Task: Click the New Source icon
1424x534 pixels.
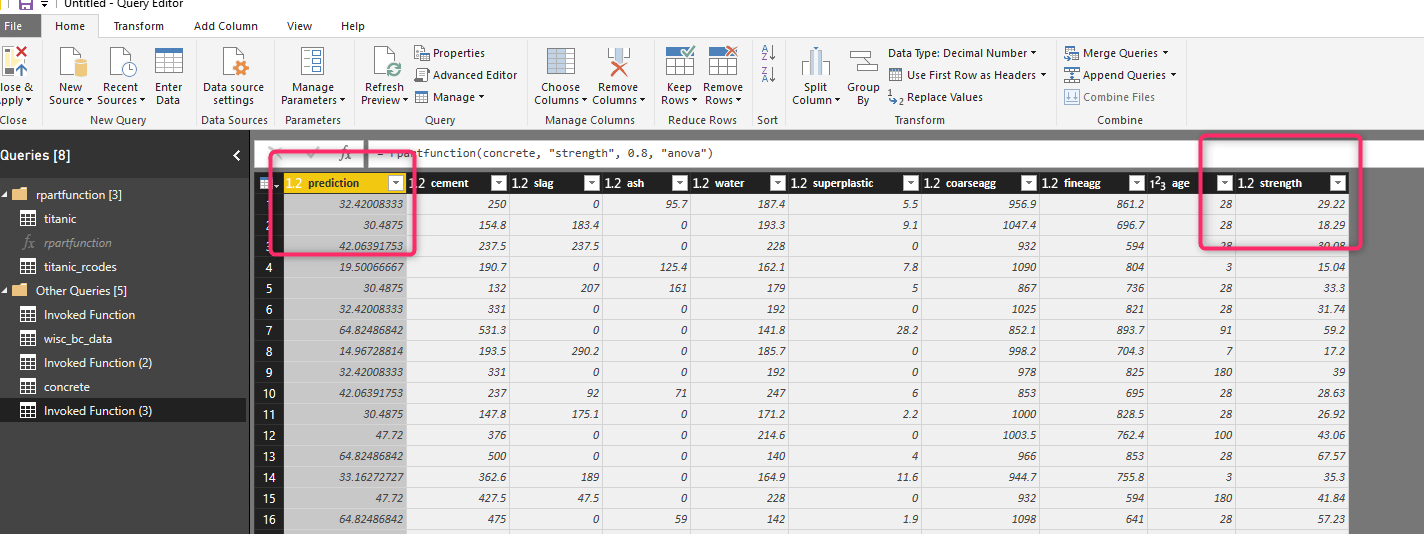Action: pyautogui.click(x=71, y=61)
